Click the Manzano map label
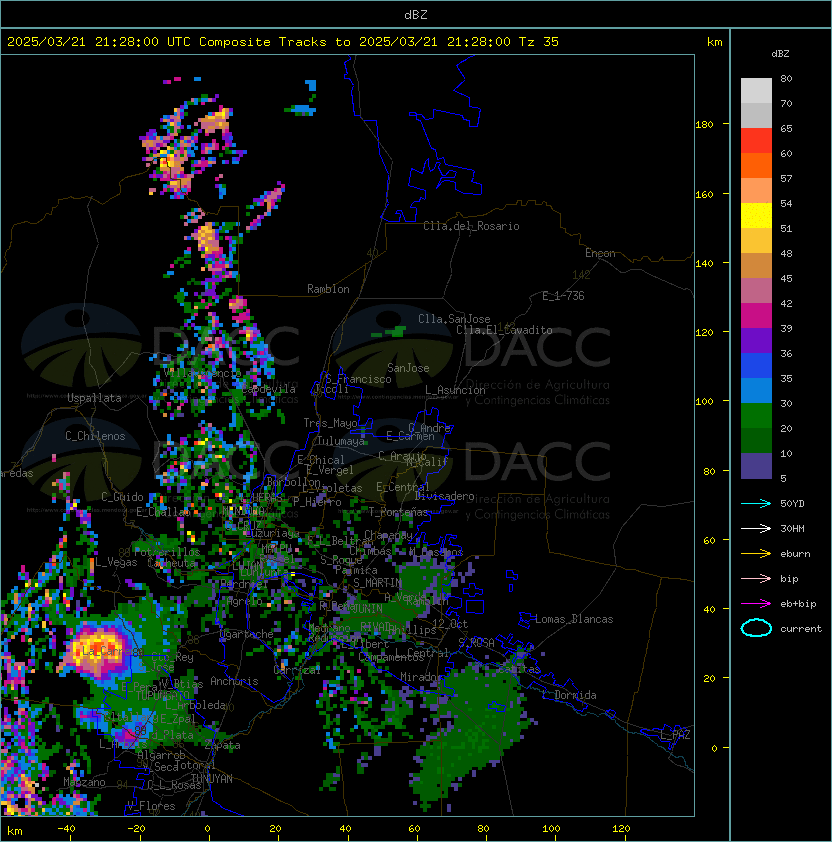Image resolution: width=832 pixels, height=842 pixels. click(x=84, y=782)
